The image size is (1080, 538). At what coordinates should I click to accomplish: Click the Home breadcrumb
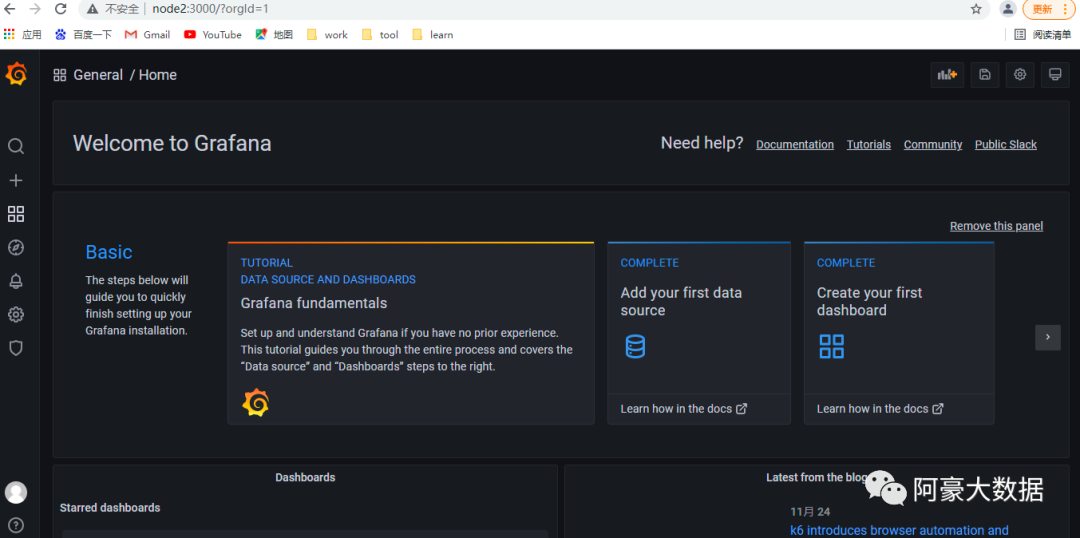[158, 75]
